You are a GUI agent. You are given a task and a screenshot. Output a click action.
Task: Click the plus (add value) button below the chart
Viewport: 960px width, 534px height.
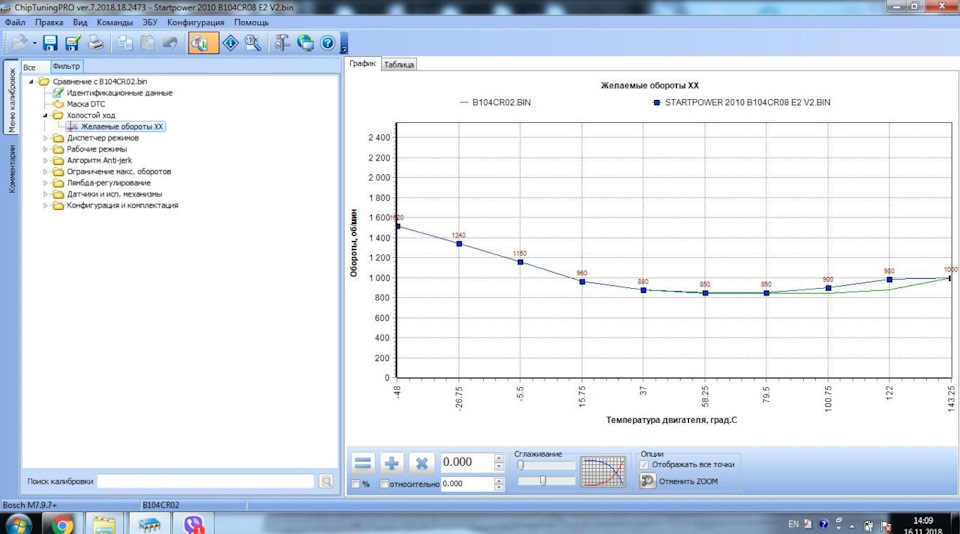(x=392, y=463)
